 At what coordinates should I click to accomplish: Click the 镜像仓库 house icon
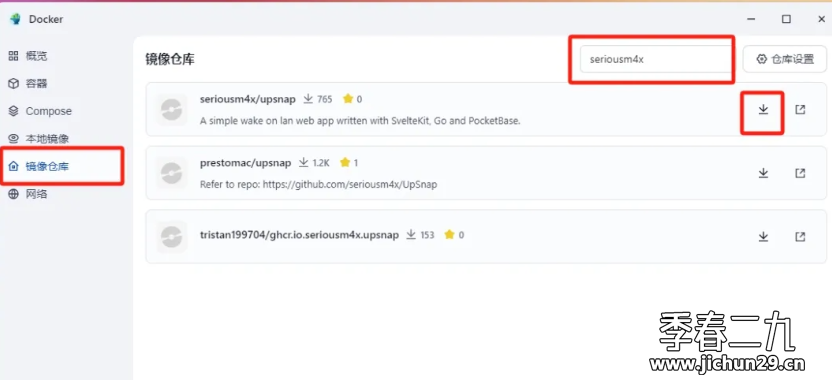pos(13,167)
